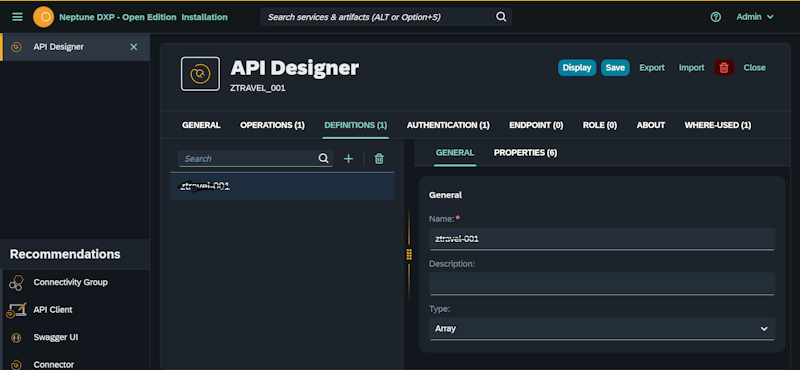
Task: Click the Neptune DXP orange logo
Action: click(x=43, y=17)
